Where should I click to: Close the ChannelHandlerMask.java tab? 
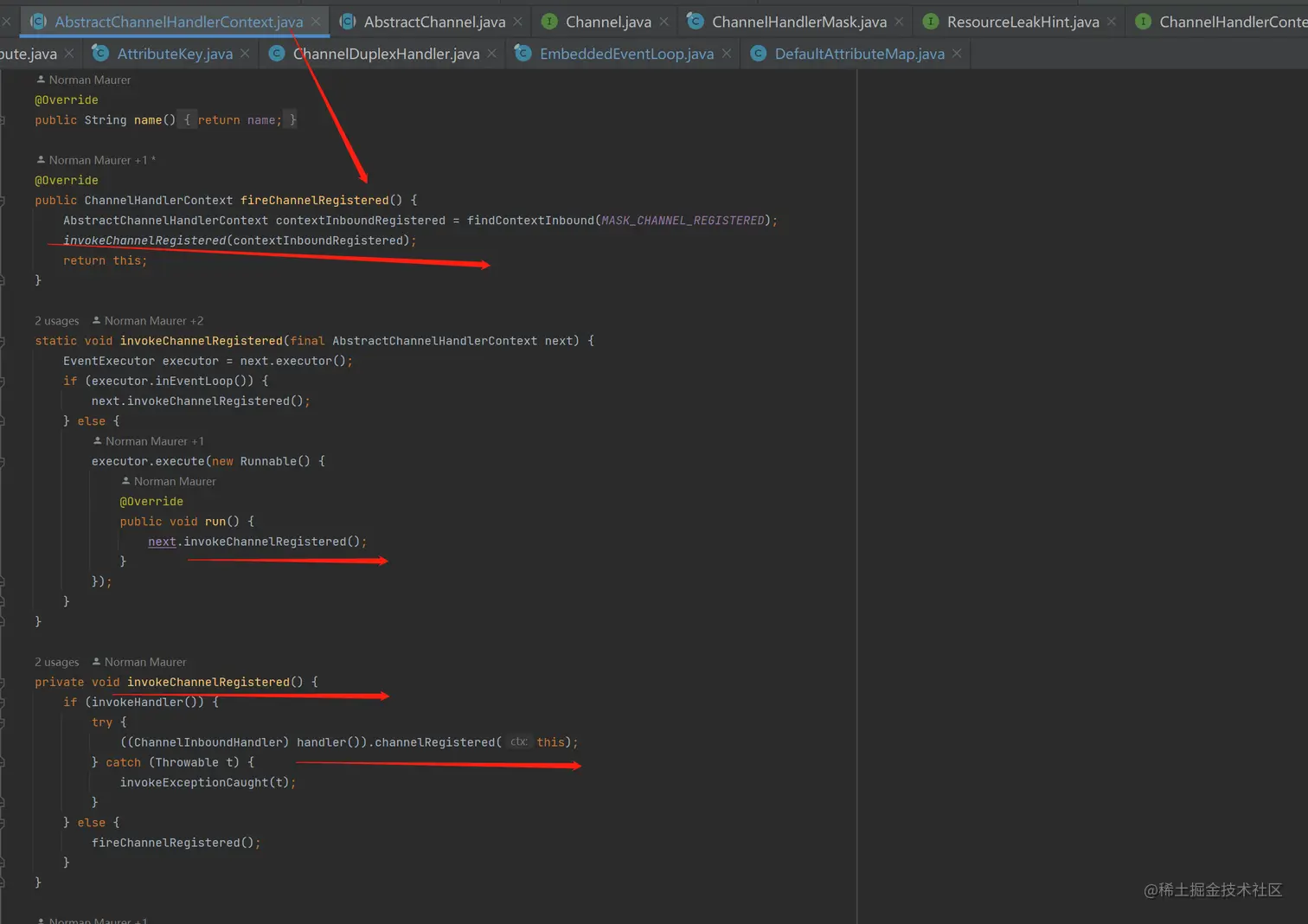[899, 22]
